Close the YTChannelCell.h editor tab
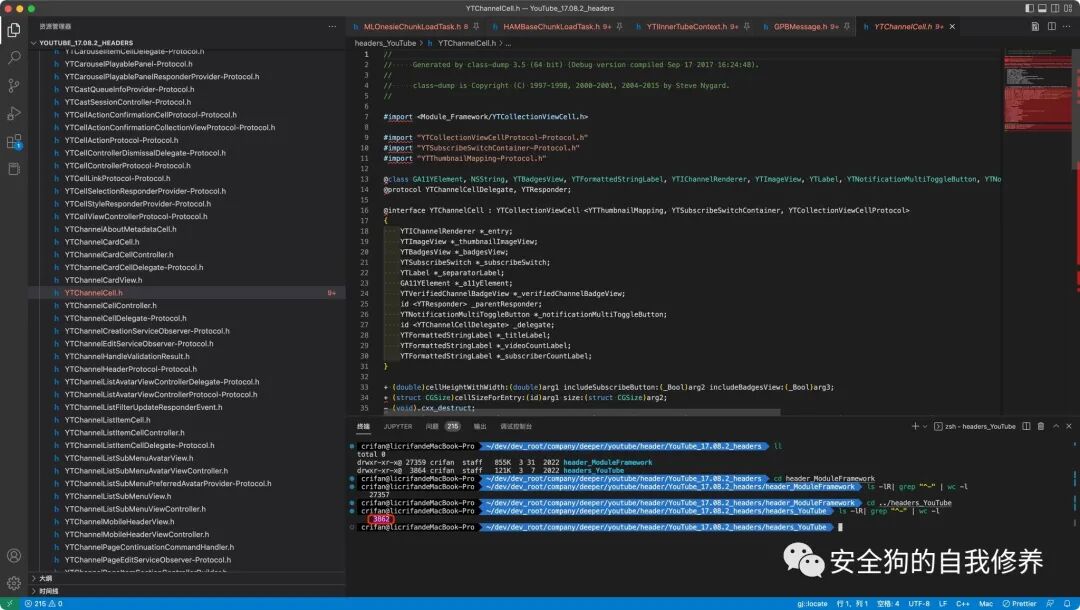 click(953, 26)
